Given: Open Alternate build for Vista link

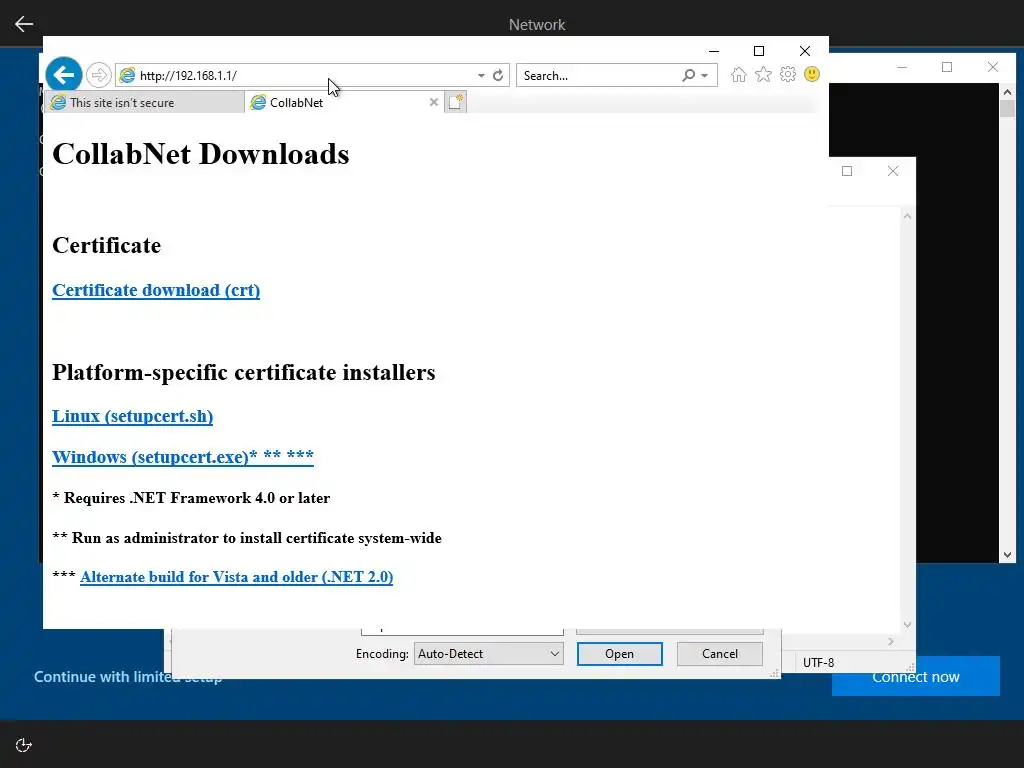Looking at the screenshot, I should tap(236, 577).
